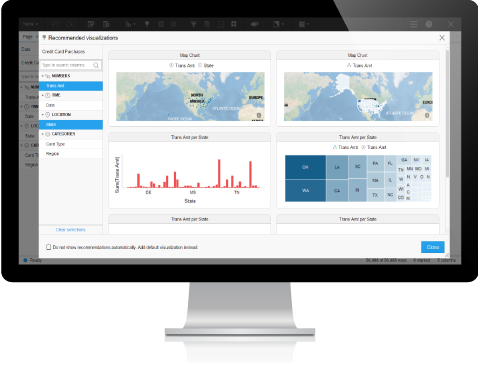Viewport: 478px width, 391px height.
Task: Select the Card Type column
Action: pos(71,144)
